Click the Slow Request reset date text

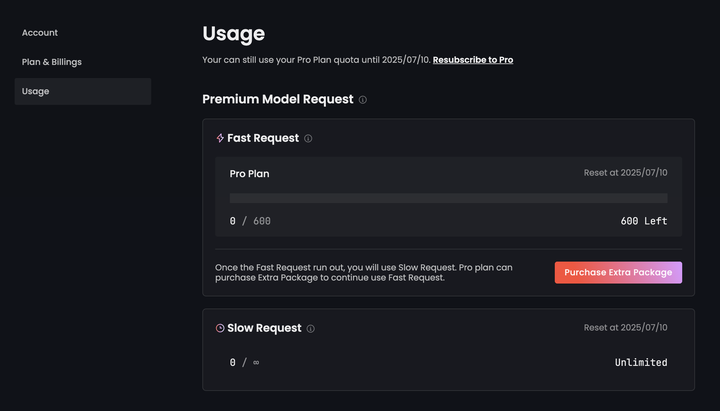click(625, 328)
